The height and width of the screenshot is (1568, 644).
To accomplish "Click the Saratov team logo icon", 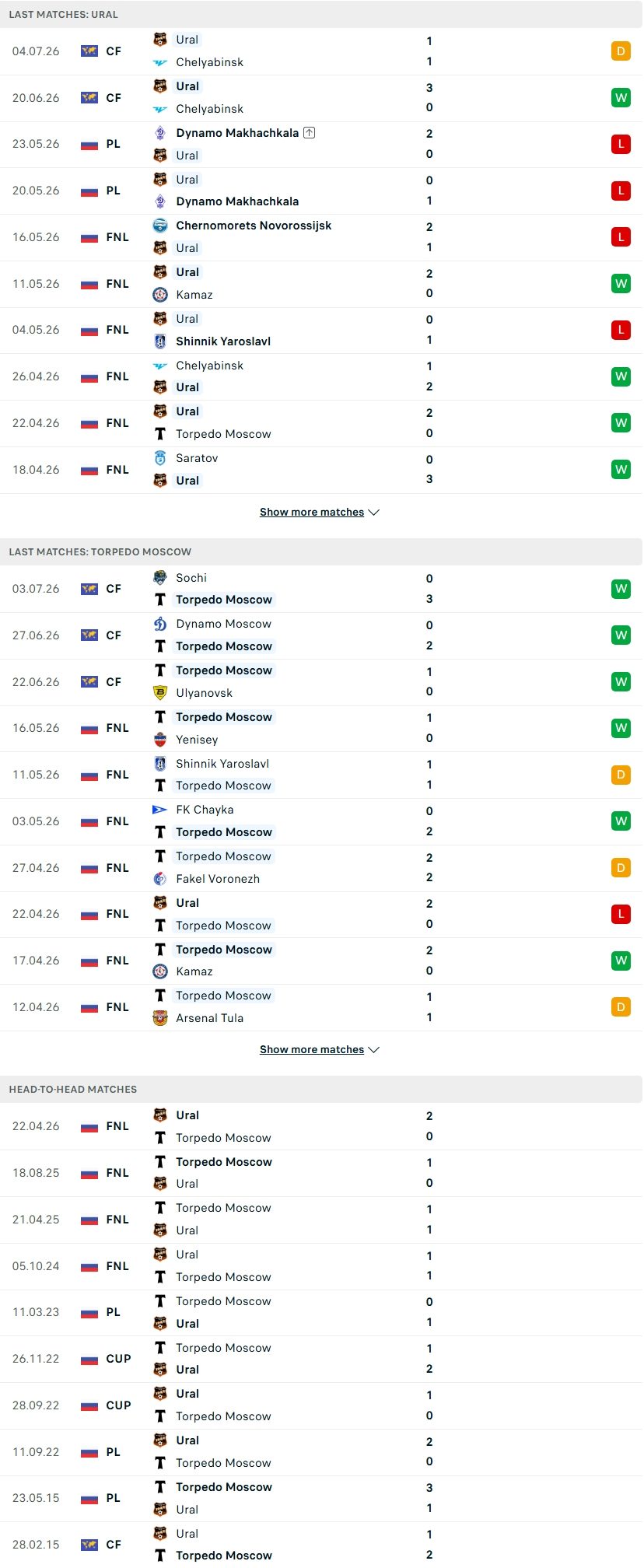I will (x=160, y=458).
